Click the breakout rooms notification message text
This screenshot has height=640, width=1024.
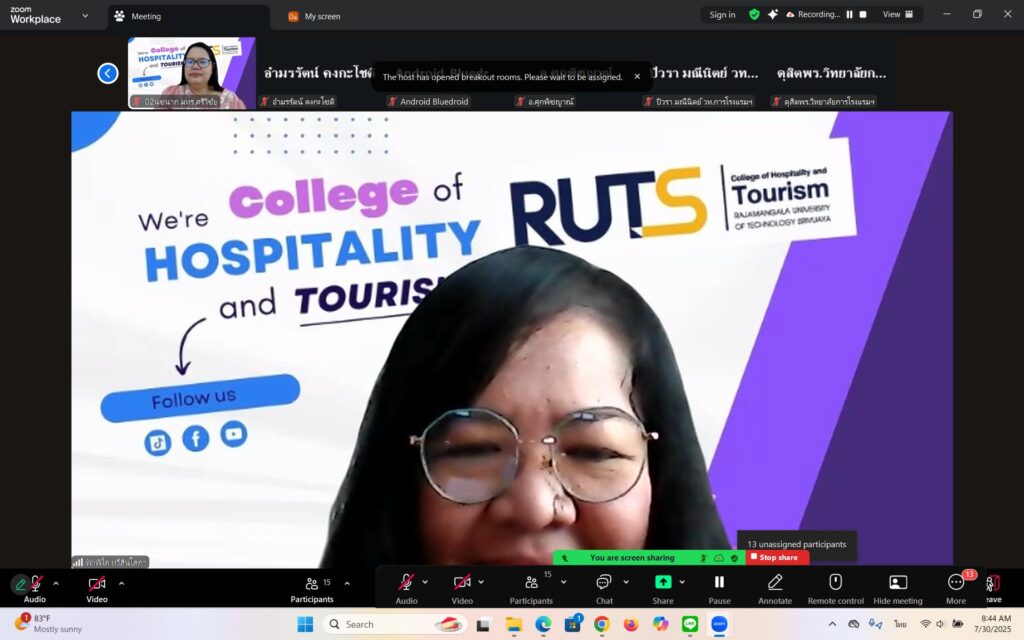(x=502, y=77)
